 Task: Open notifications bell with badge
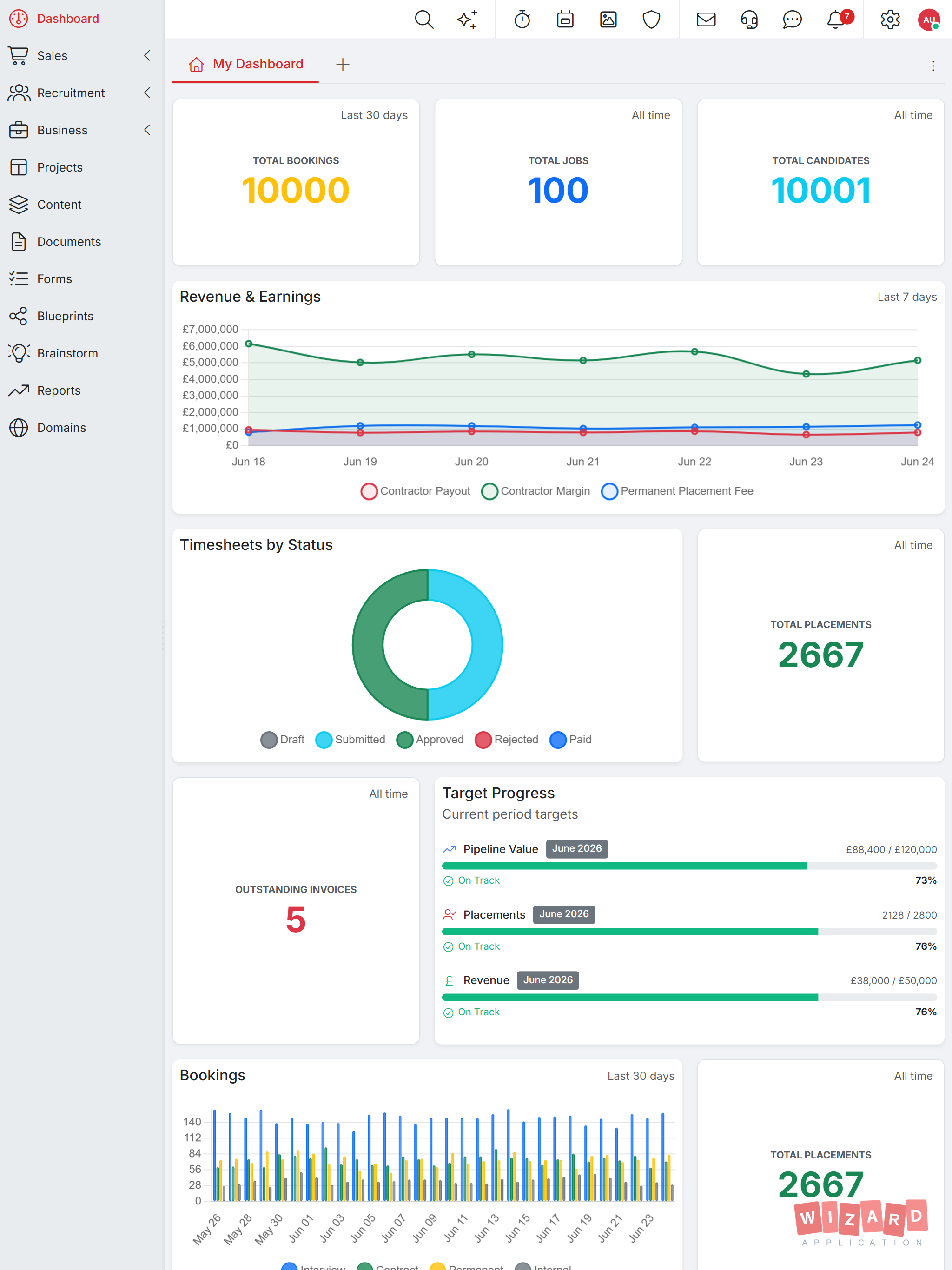(x=837, y=20)
